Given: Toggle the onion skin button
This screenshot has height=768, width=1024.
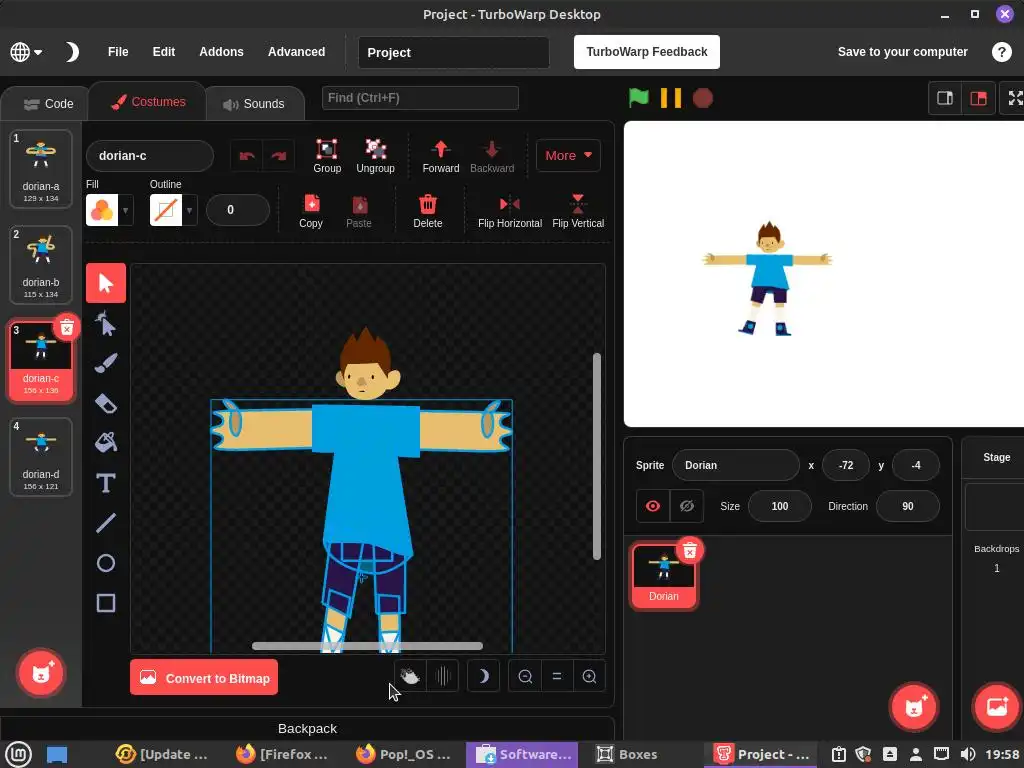Looking at the screenshot, I should point(410,677).
